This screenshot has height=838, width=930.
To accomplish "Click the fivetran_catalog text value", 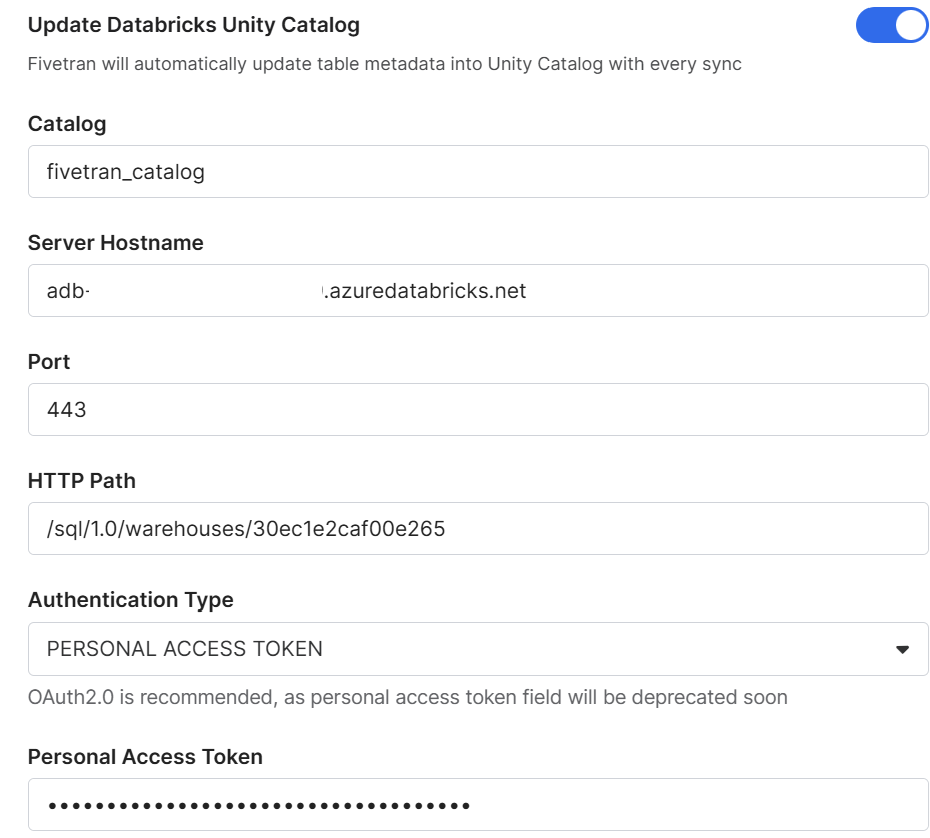I will (x=126, y=172).
